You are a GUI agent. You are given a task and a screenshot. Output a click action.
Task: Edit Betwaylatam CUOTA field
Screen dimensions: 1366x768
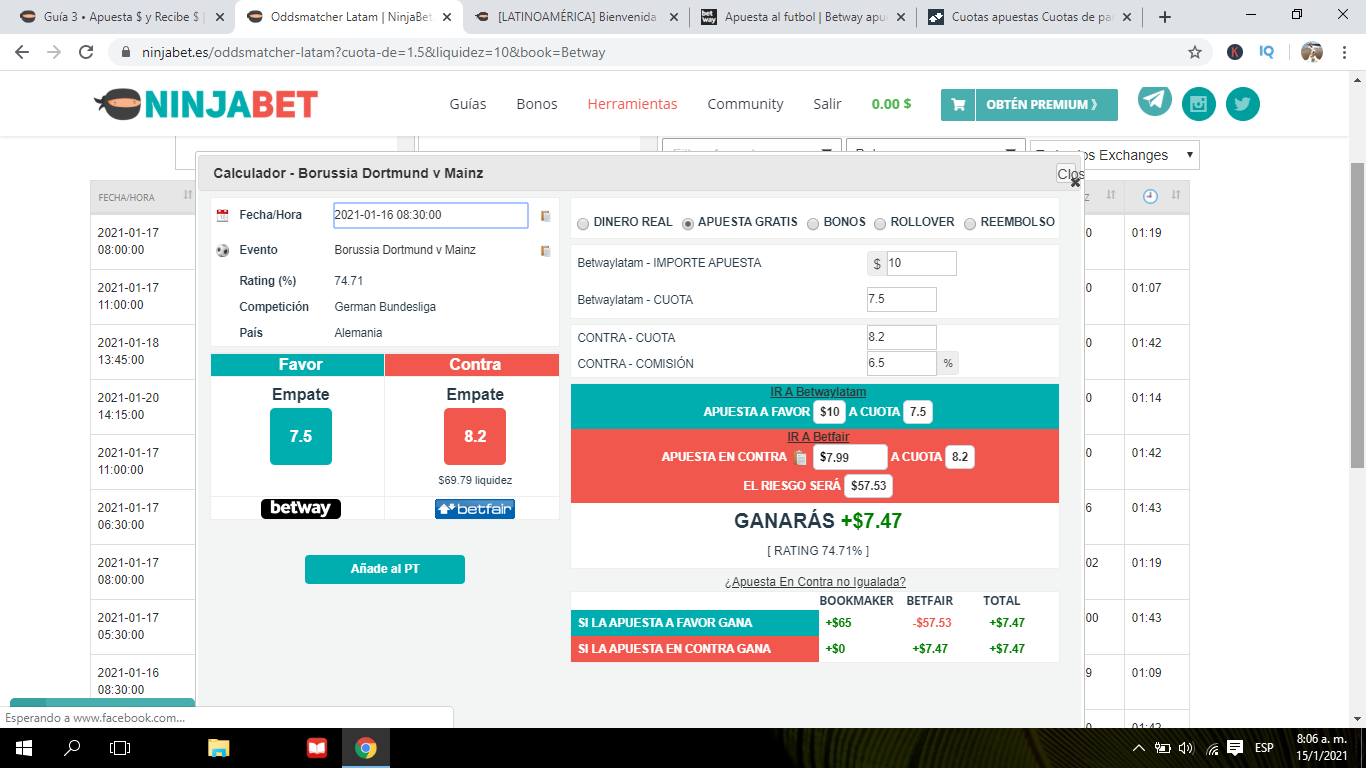[902, 300]
